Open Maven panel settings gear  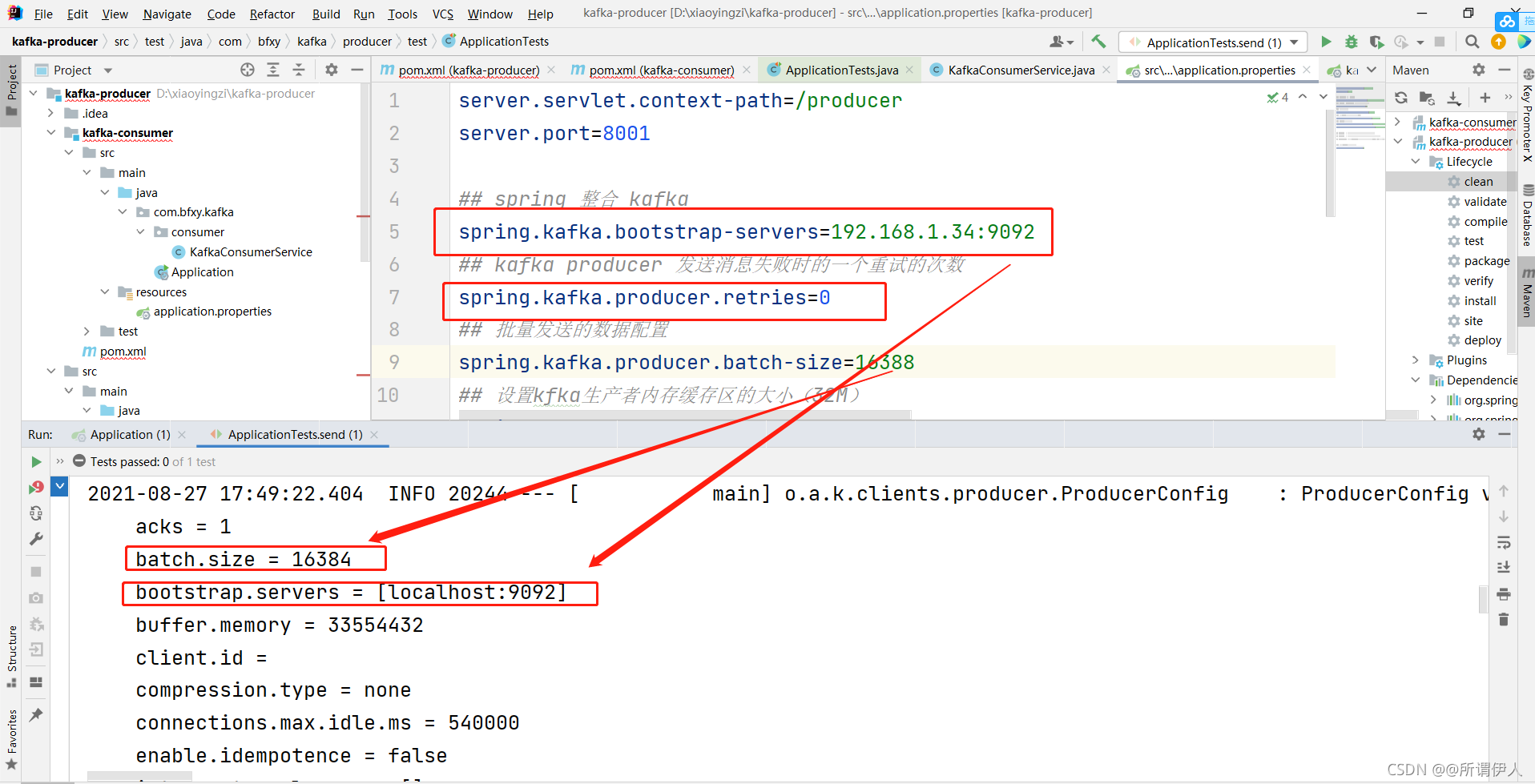[x=1478, y=70]
